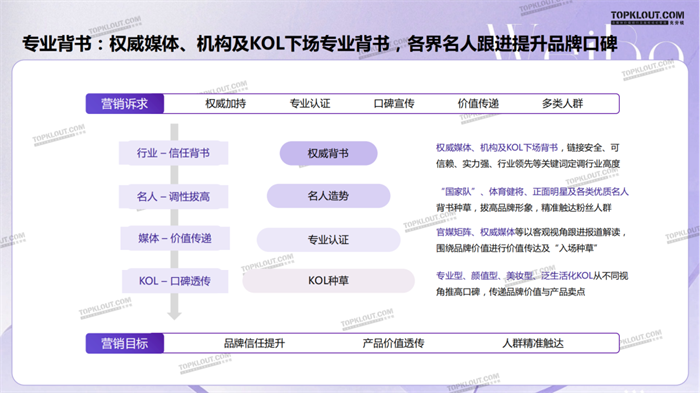Click the 权威加持 header item
Image resolution: width=700 pixels, height=393 pixels.
pyautogui.click(x=225, y=104)
